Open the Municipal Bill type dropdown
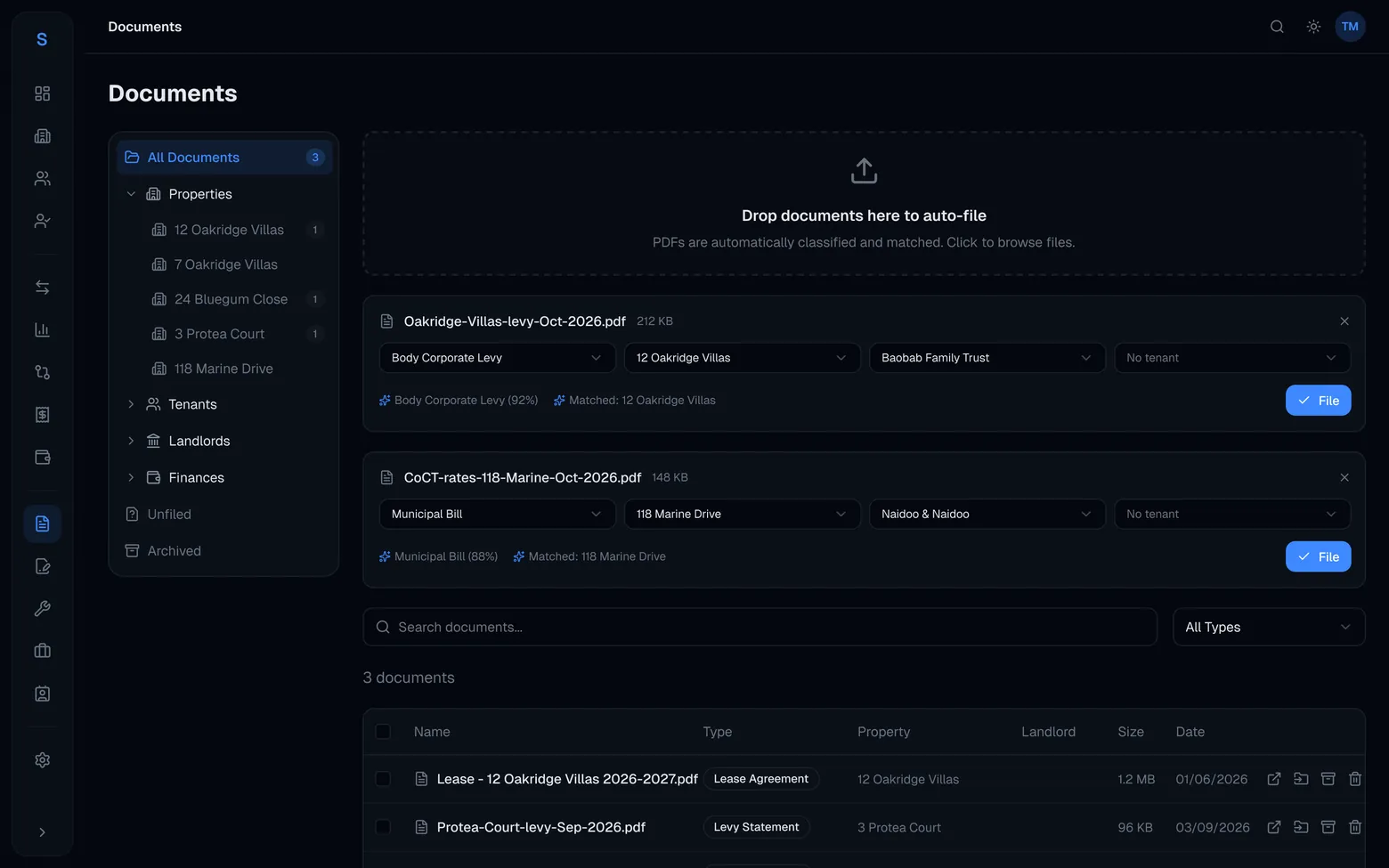This screenshot has height=868, width=1389. [497, 514]
